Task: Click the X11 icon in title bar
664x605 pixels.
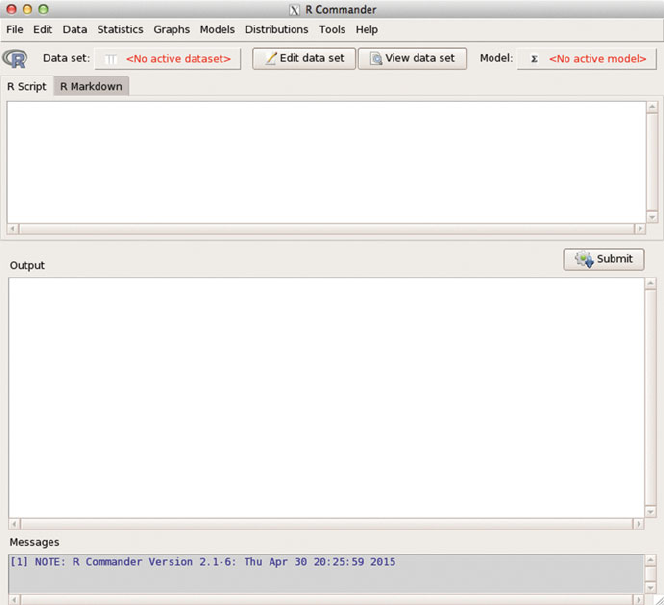Action: [x=294, y=10]
